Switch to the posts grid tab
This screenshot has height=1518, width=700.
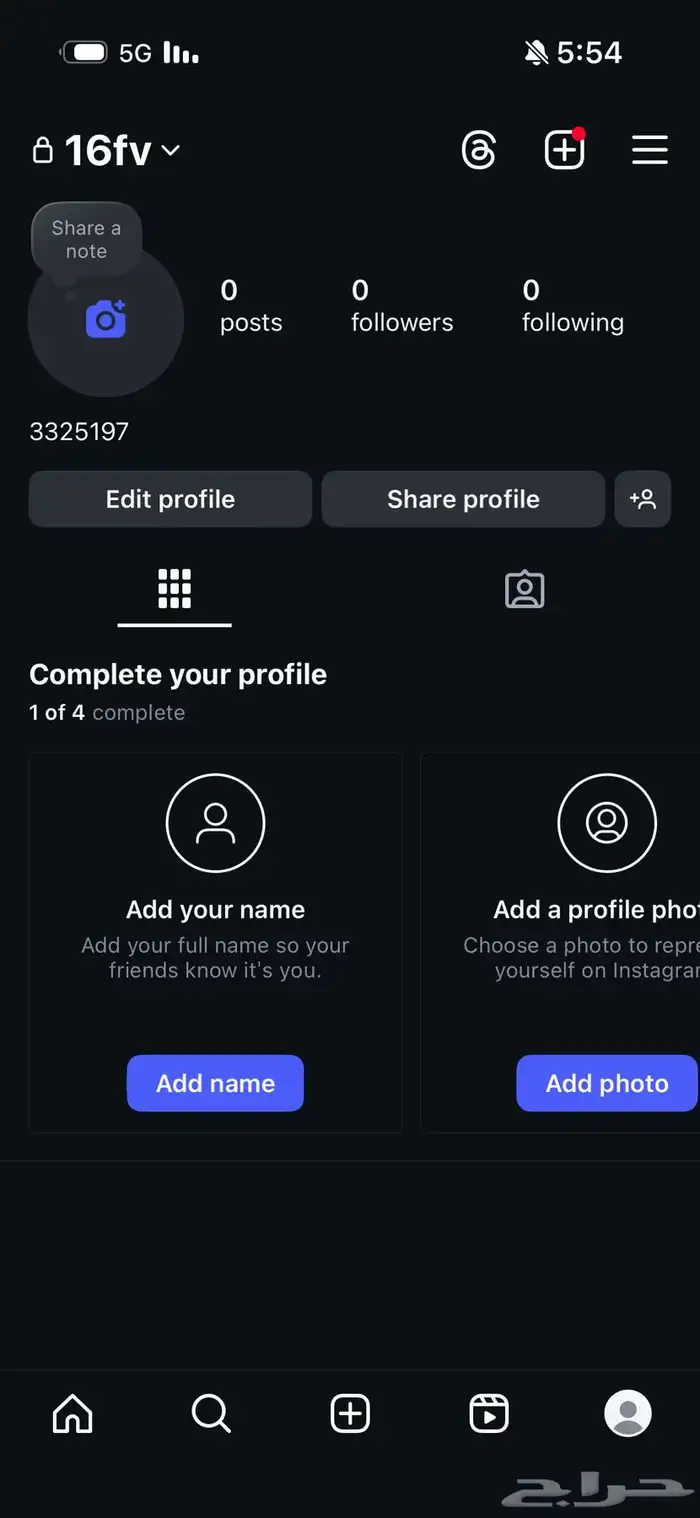pyautogui.click(x=174, y=590)
